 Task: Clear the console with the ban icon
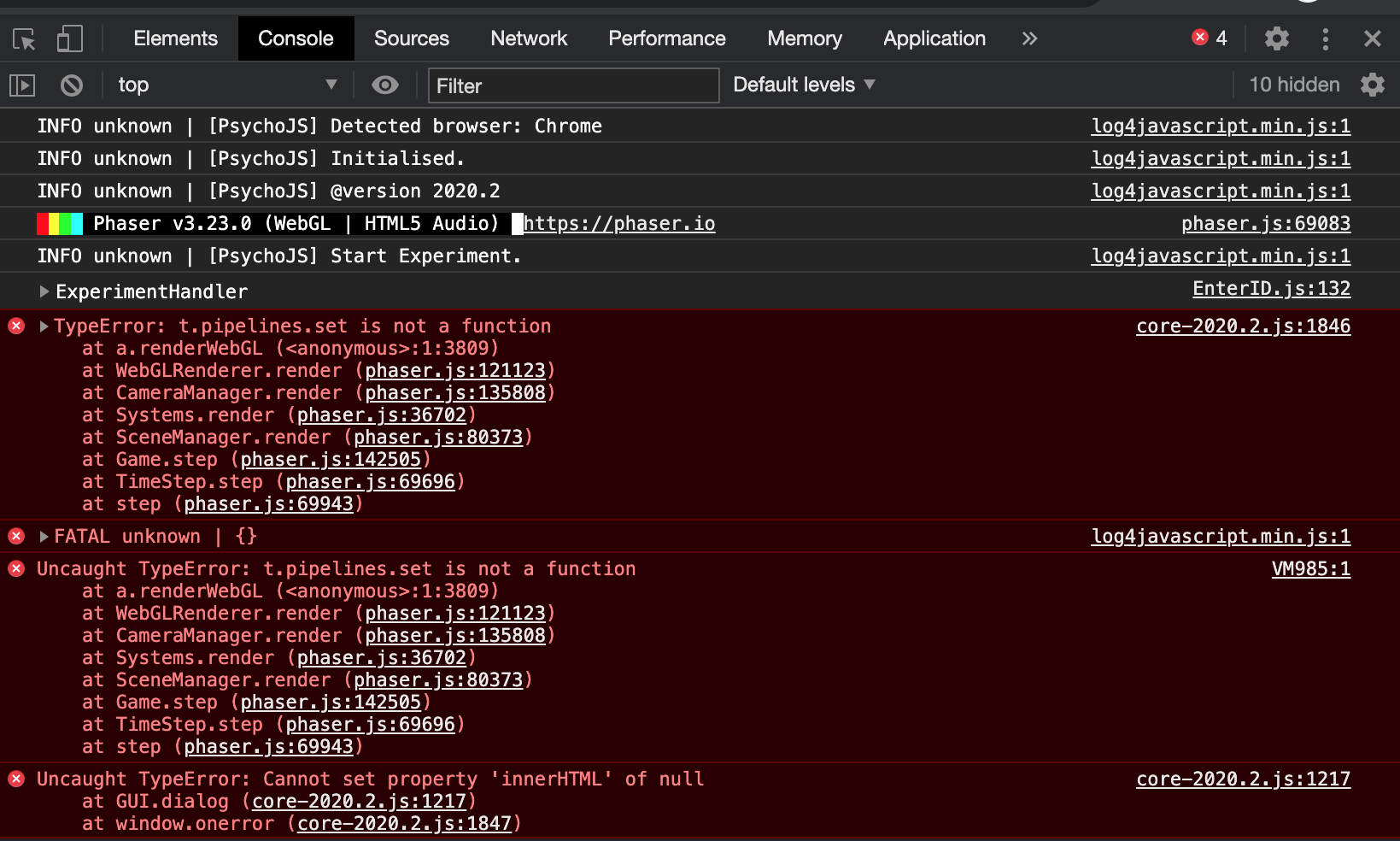(72, 85)
